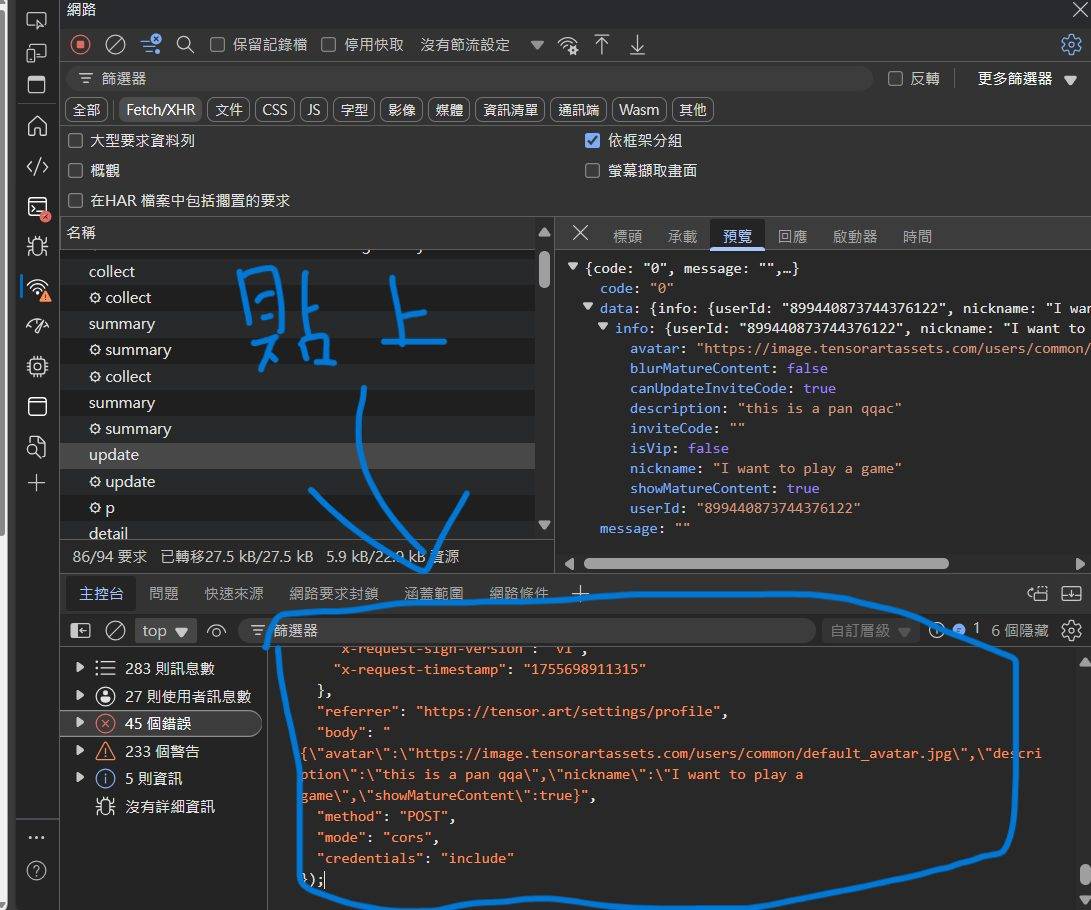The width and height of the screenshot is (1091, 910).
Task: Open the Elements panel code brackets icon
Action: coord(37,166)
